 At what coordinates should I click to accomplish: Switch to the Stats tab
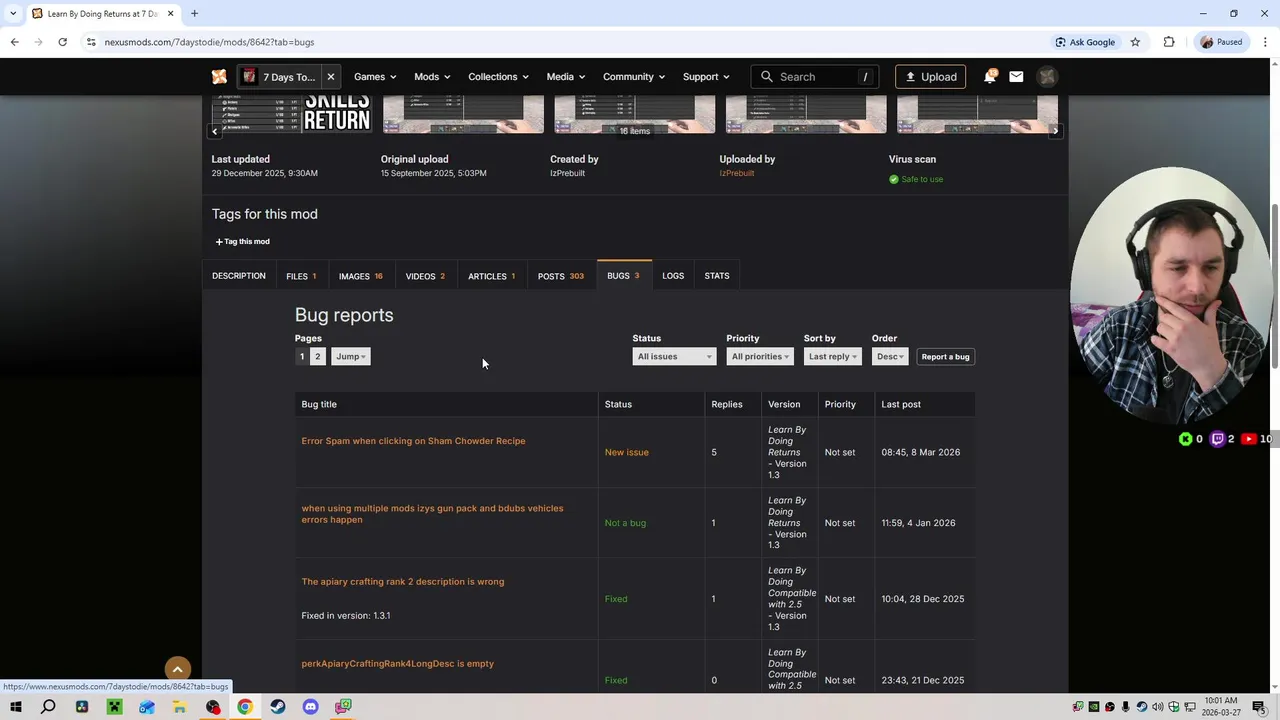coord(717,276)
